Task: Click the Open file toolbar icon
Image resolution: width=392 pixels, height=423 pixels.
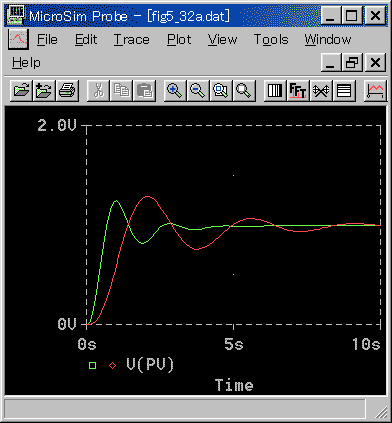Action: (21, 90)
